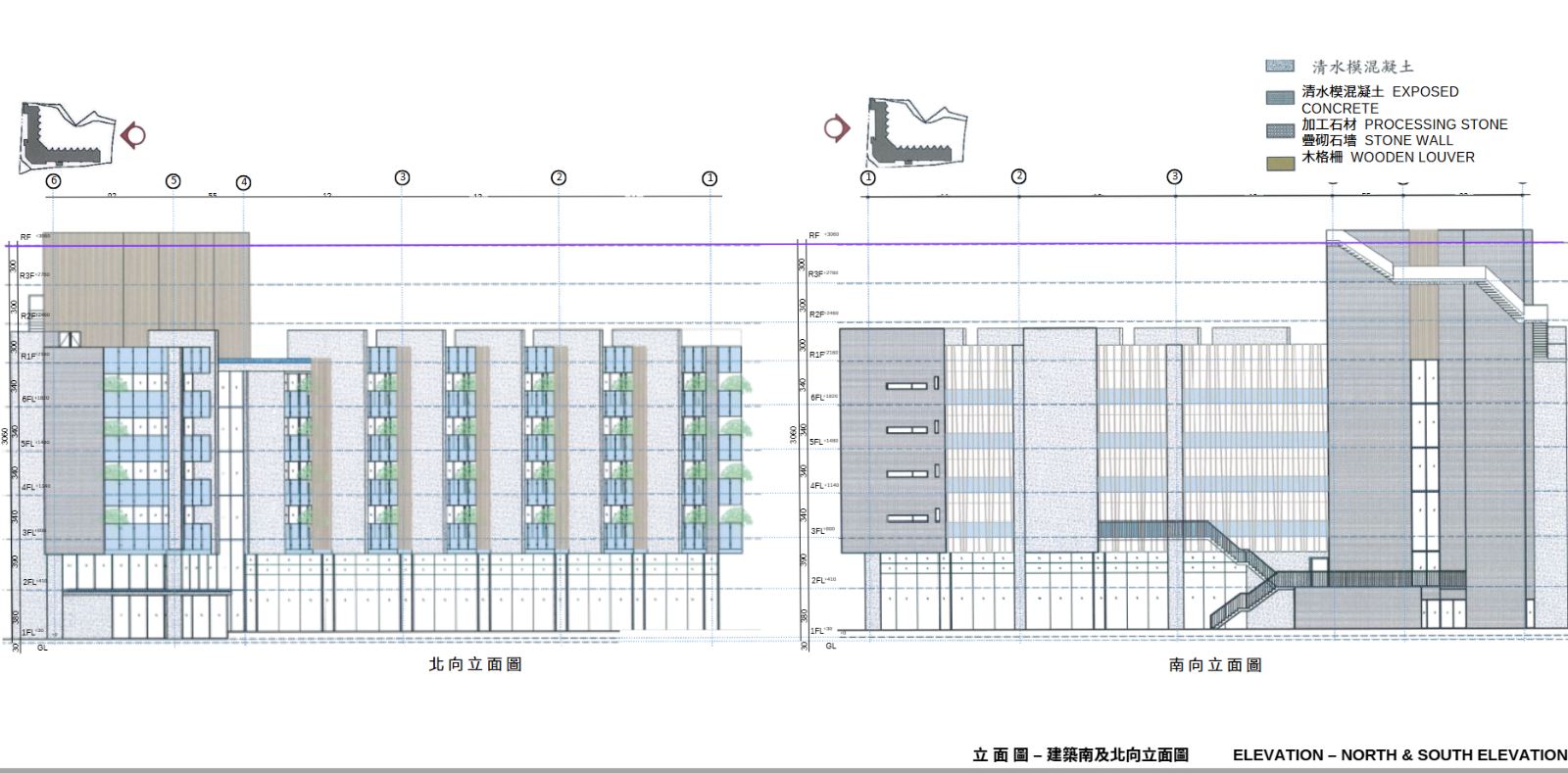Select grid bubble 1 on the north elevation
This screenshot has width=1568, height=773.
[710, 178]
